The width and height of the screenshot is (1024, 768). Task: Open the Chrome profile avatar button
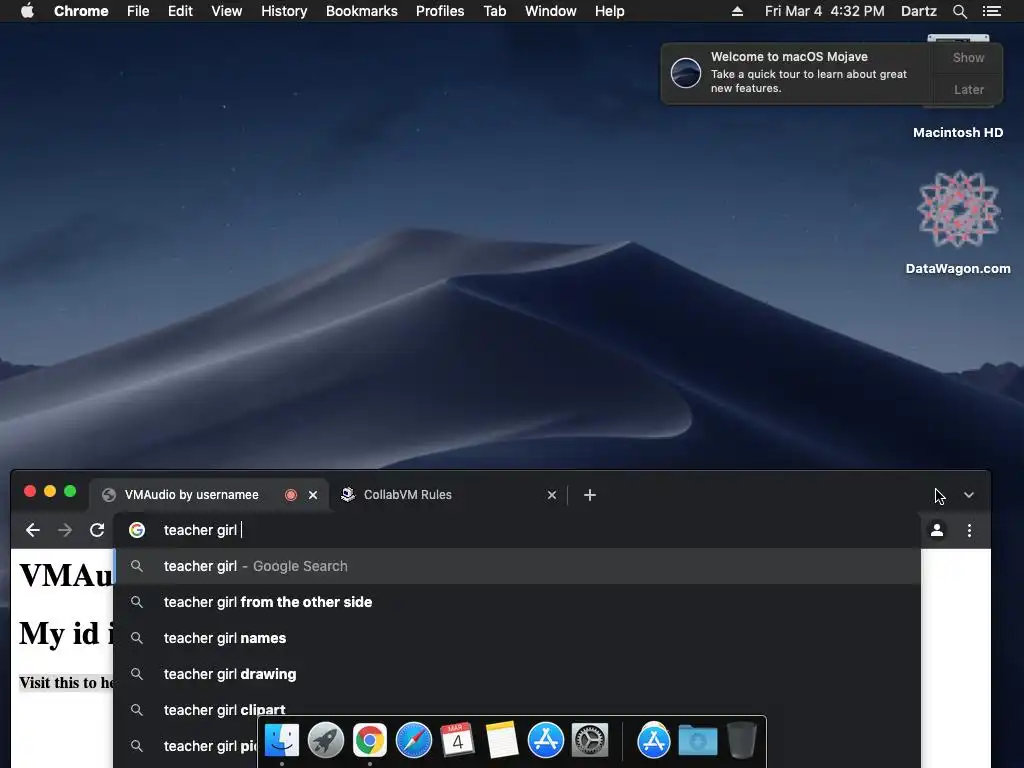coord(937,530)
